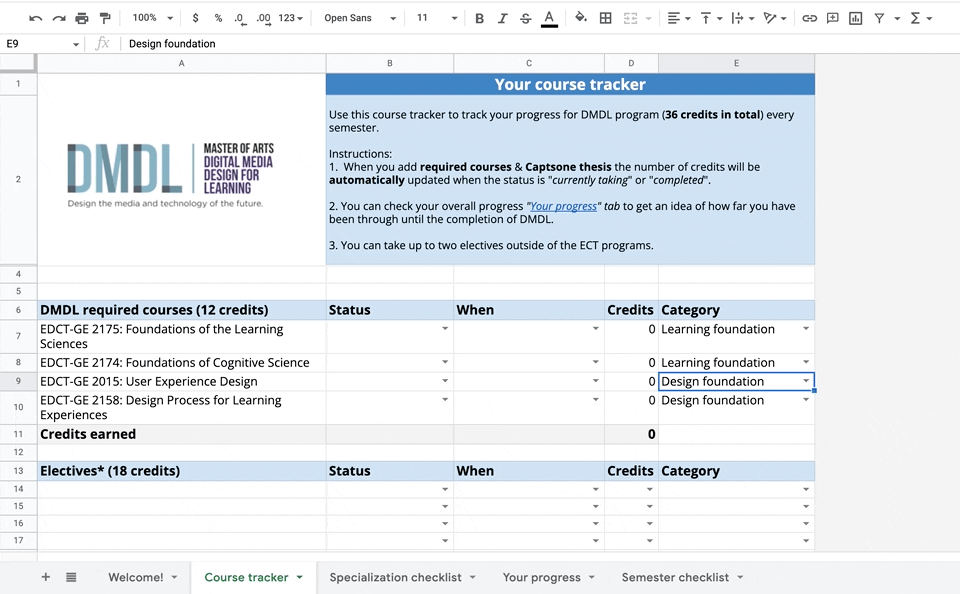Open Credits dropdown in row 14
Image resolution: width=960 pixels, height=594 pixels.
650,489
